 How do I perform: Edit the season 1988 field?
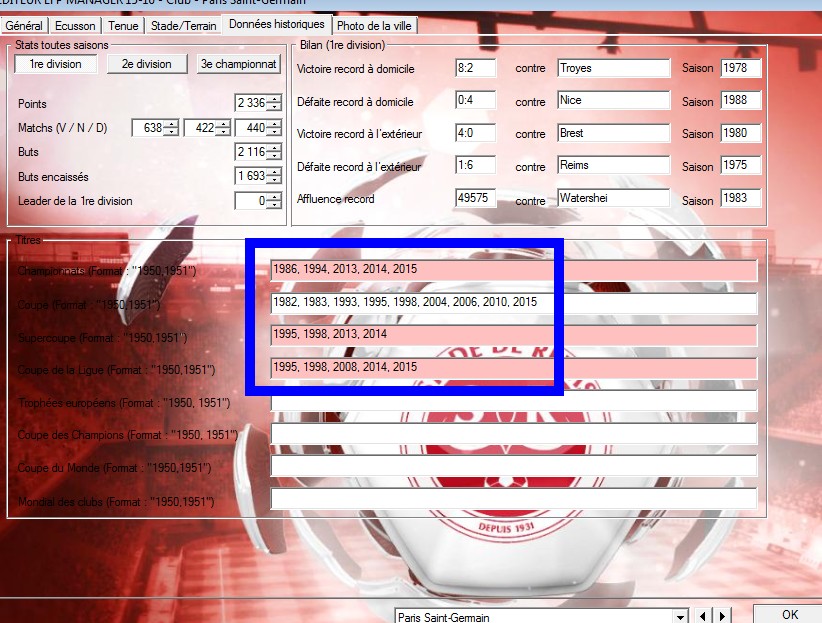741,101
